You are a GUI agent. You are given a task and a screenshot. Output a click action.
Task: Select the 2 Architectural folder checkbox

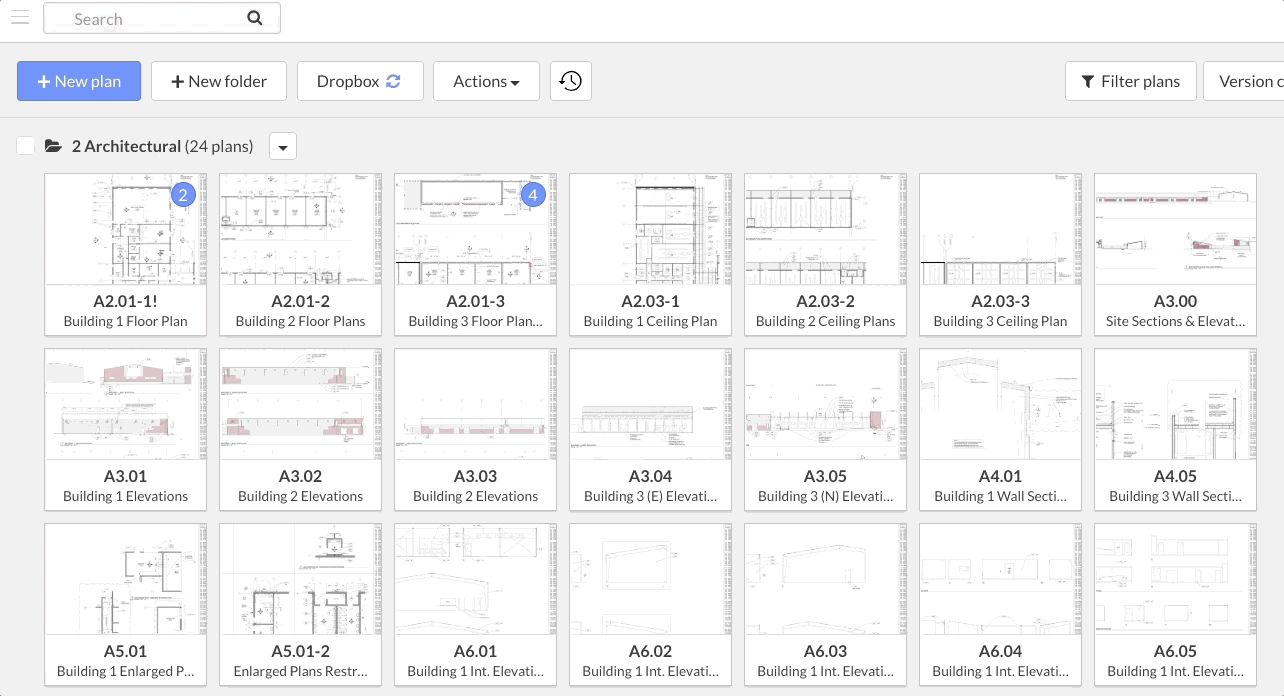pos(26,146)
